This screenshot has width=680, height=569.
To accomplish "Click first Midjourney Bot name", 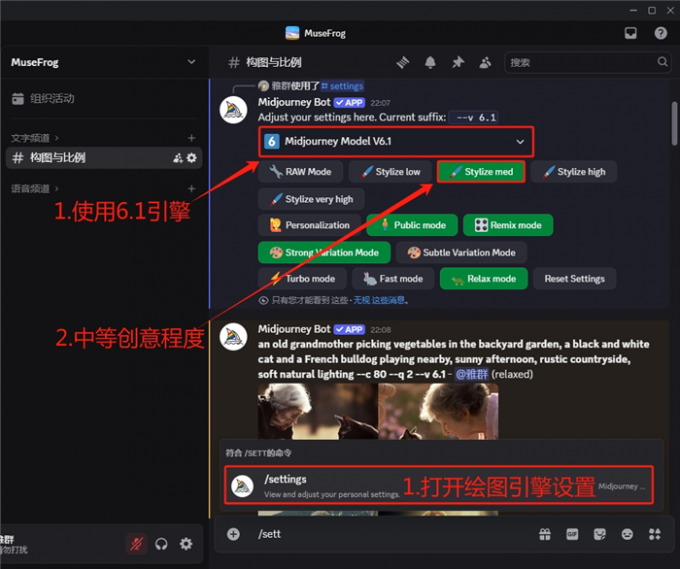I will coord(294,102).
